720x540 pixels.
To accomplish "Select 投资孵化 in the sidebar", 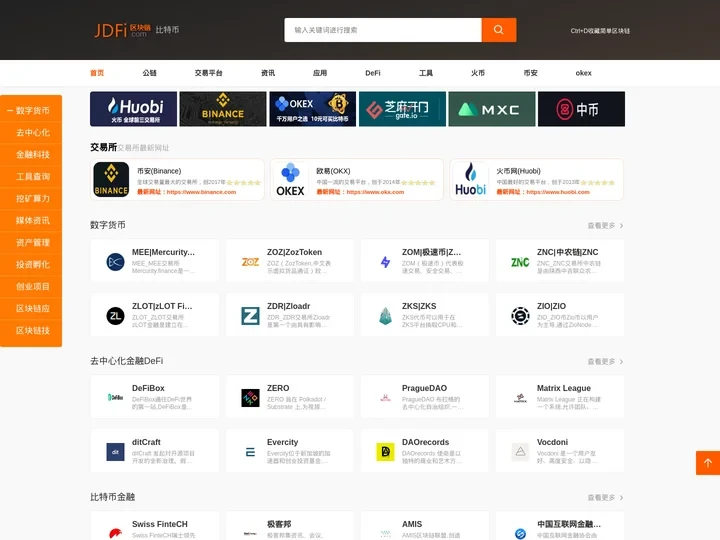I will coord(31,264).
